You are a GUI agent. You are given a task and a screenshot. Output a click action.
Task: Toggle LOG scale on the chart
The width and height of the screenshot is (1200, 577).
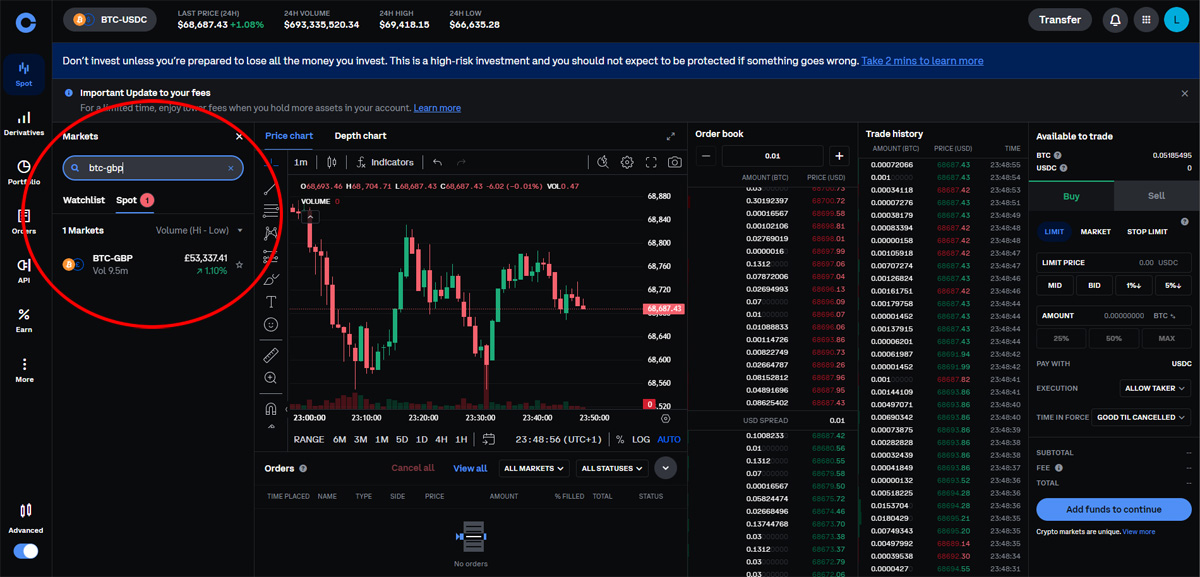tap(641, 439)
